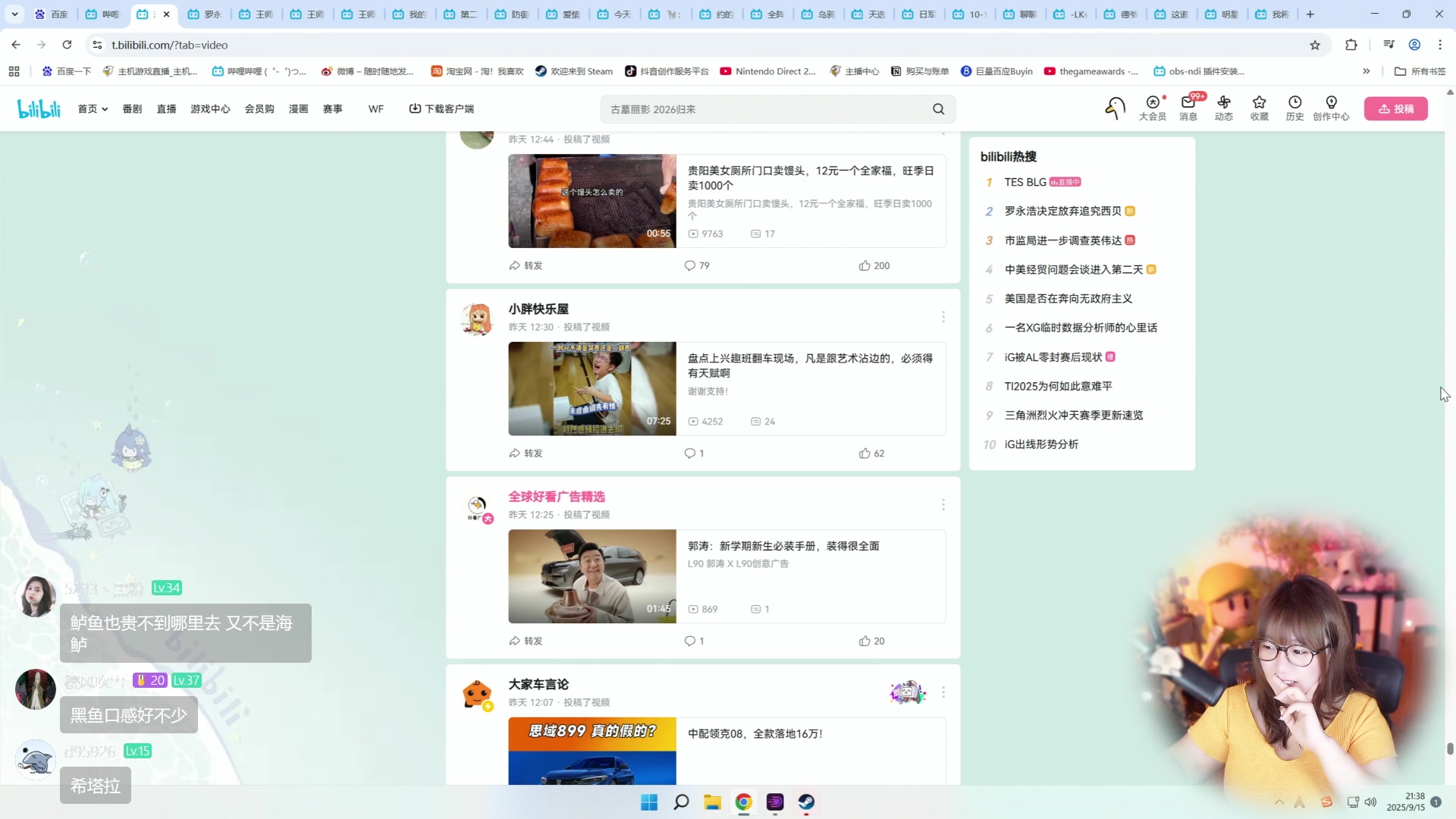Open more options on 大家车言论 post
1456x819 pixels.
click(x=943, y=692)
